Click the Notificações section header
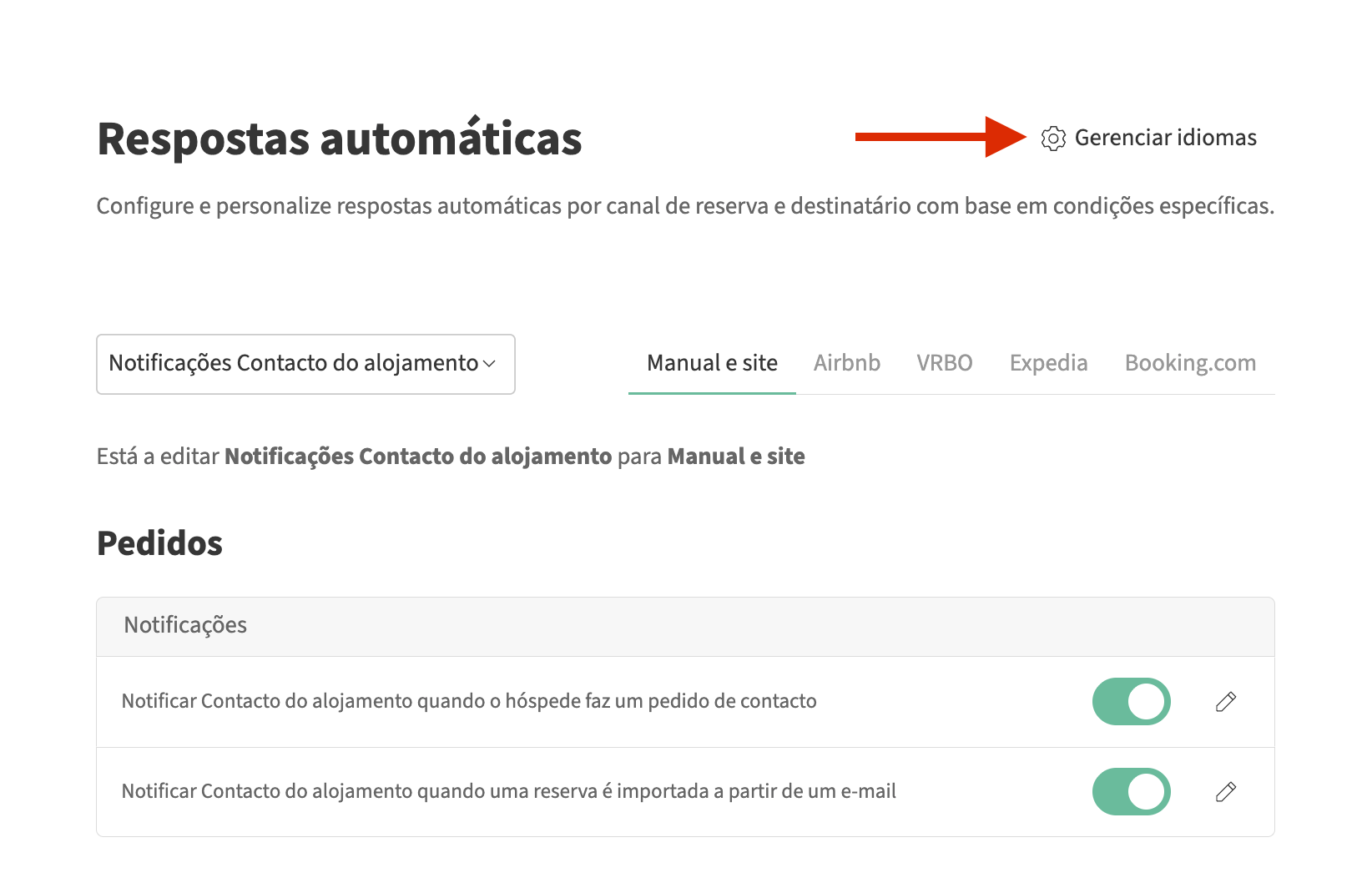Screen dimensions: 1372x883 185,626
